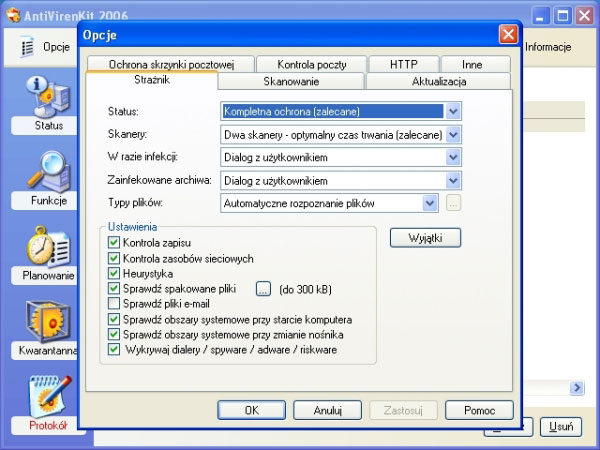Viewport: 600px width, 450px height.
Task: Toggle system areas check on media change
Action: pos(114,334)
